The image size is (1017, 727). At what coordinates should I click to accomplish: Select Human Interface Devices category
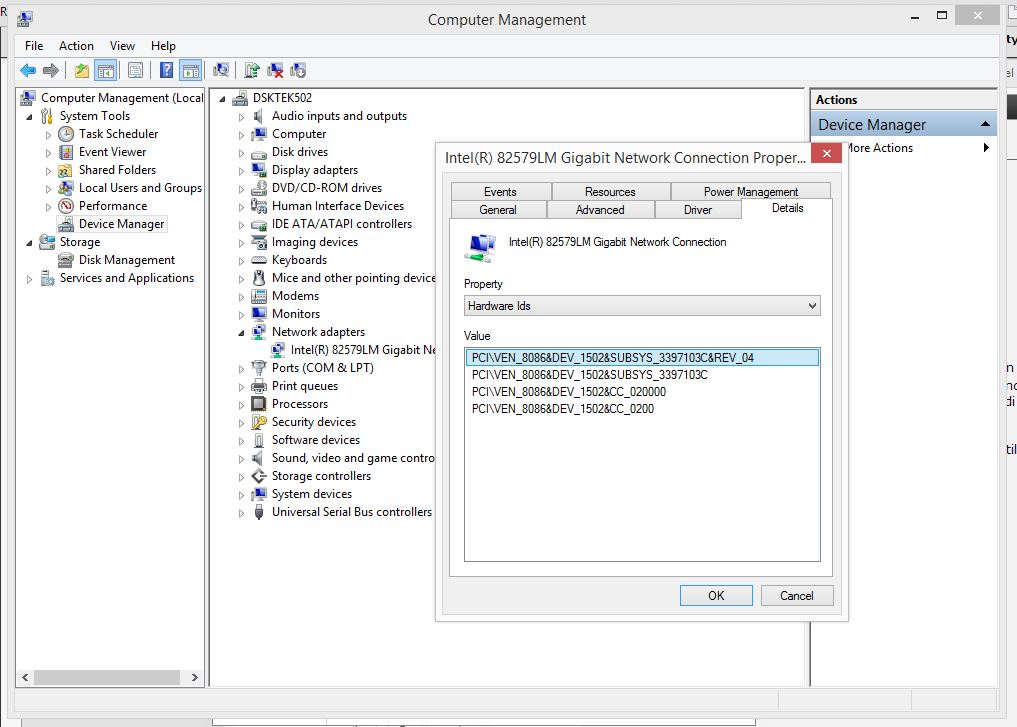338,206
